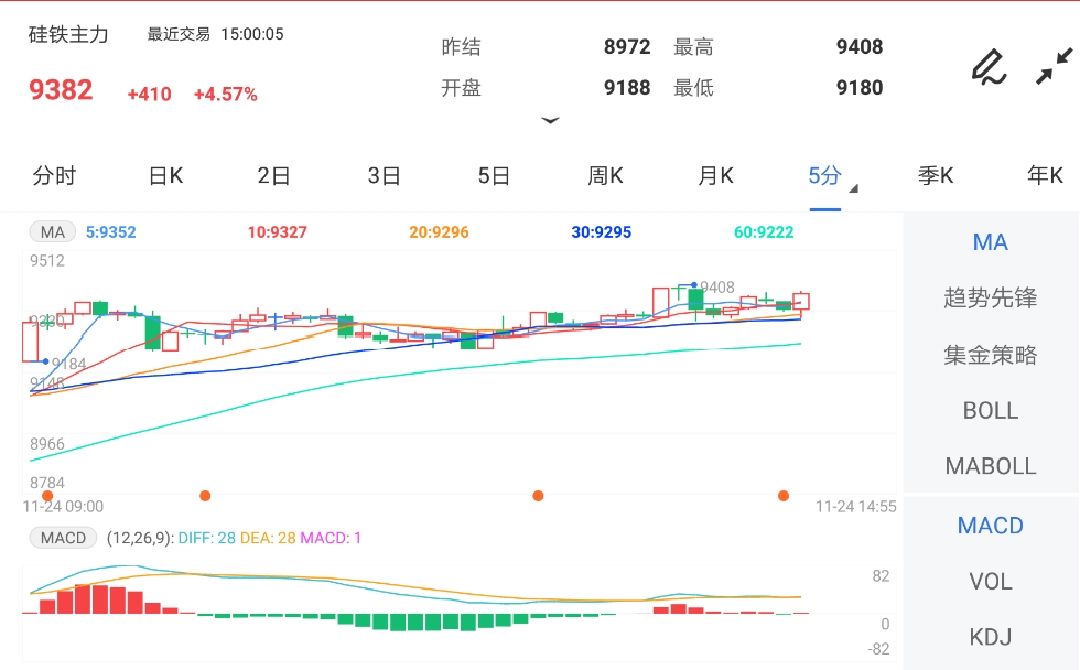Click the 昨结 value 8972
Screen dimensions: 1080x670
tap(627, 47)
